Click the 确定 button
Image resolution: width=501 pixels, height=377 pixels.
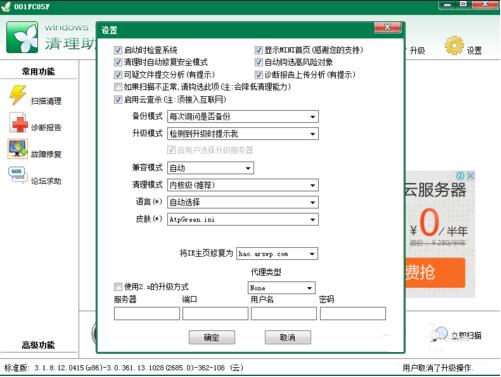pyautogui.click(x=212, y=337)
